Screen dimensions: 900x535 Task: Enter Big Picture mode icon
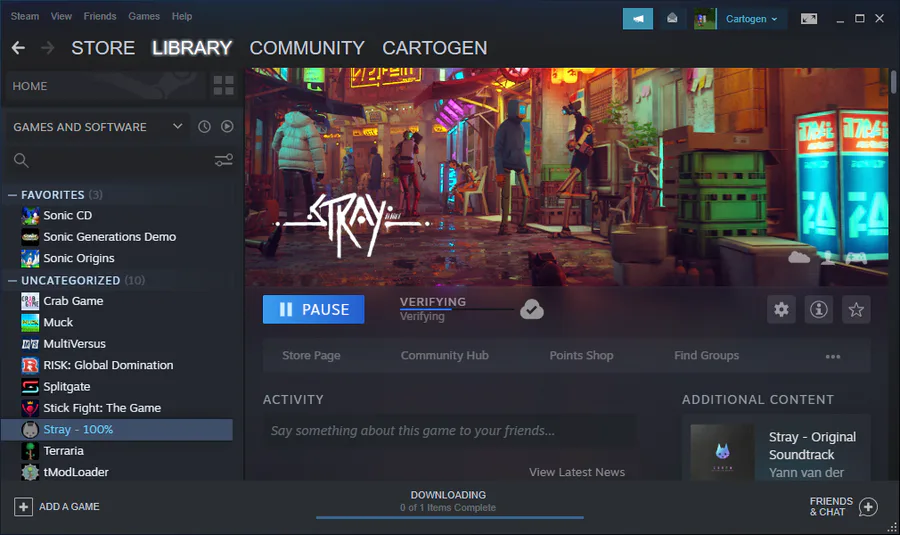point(809,19)
